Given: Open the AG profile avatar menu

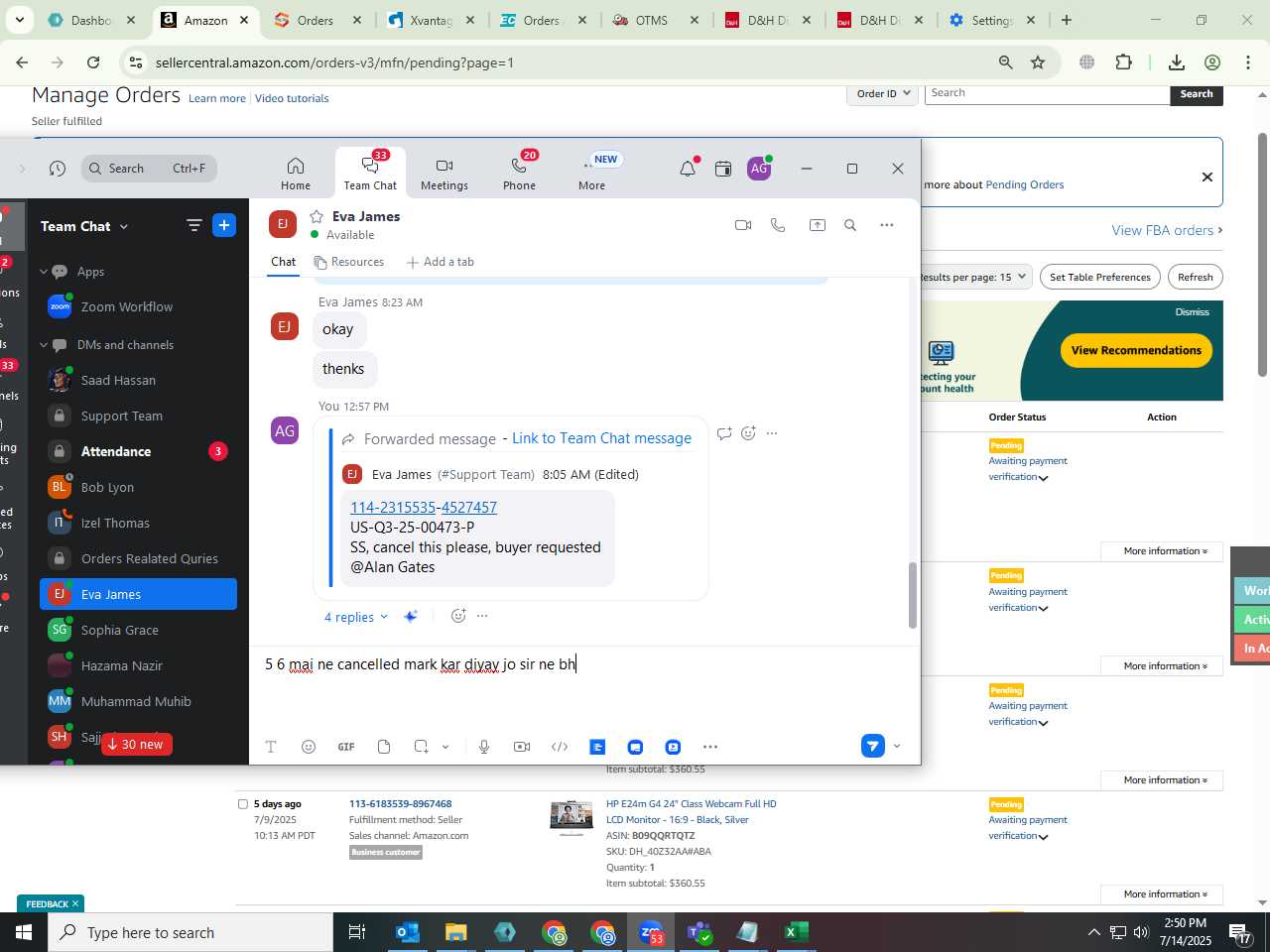Looking at the screenshot, I should (759, 169).
